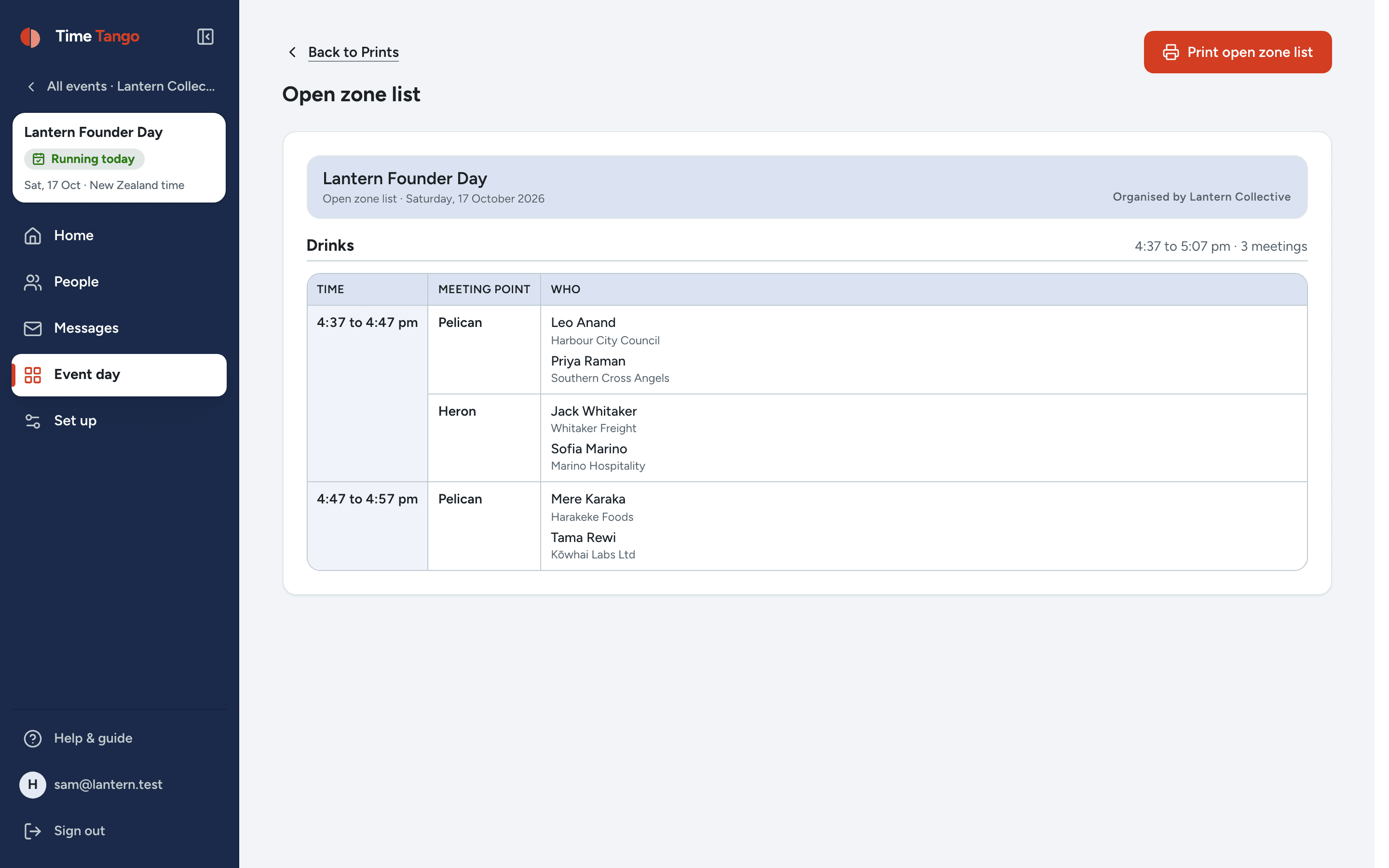1389x868 pixels.
Task: Select the Lantern Founder Day event card title
Action: [x=93, y=132]
